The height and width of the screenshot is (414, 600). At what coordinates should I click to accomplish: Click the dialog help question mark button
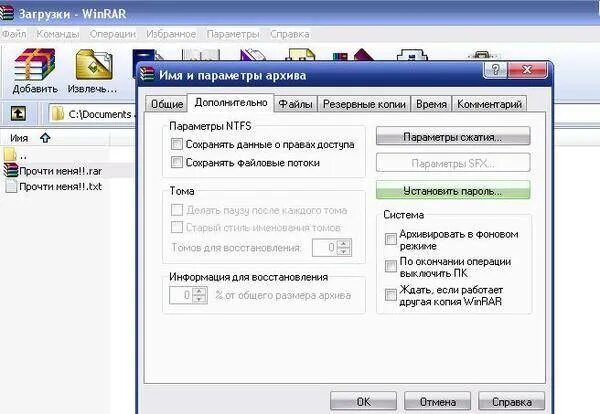point(496,70)
